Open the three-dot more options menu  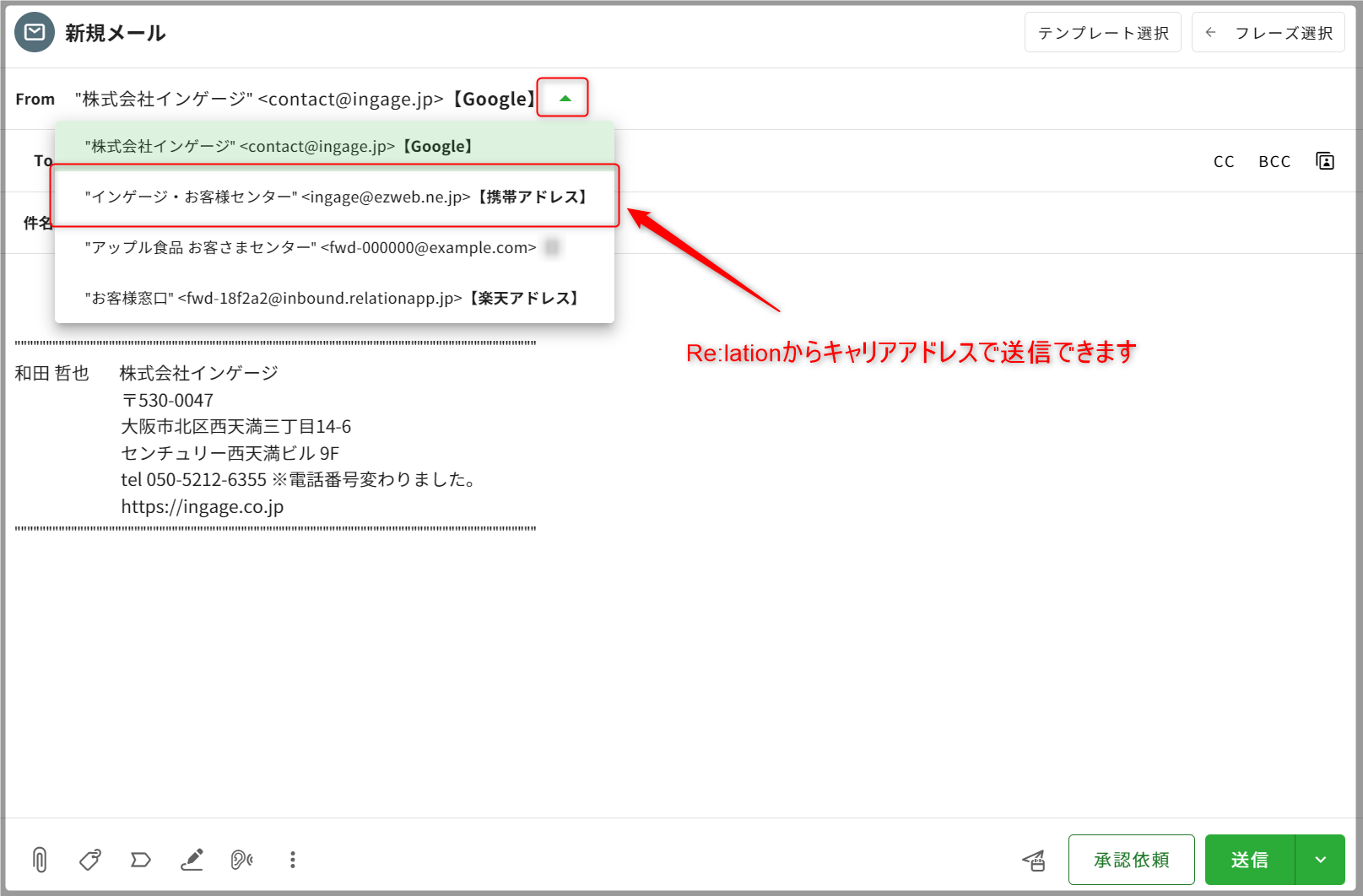pyautogui.click(x=293, y=860)
